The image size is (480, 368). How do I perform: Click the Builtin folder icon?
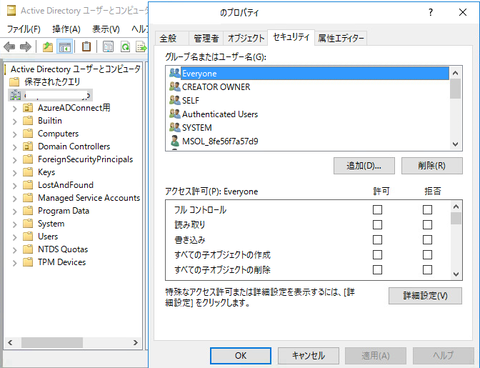(28, 121)
